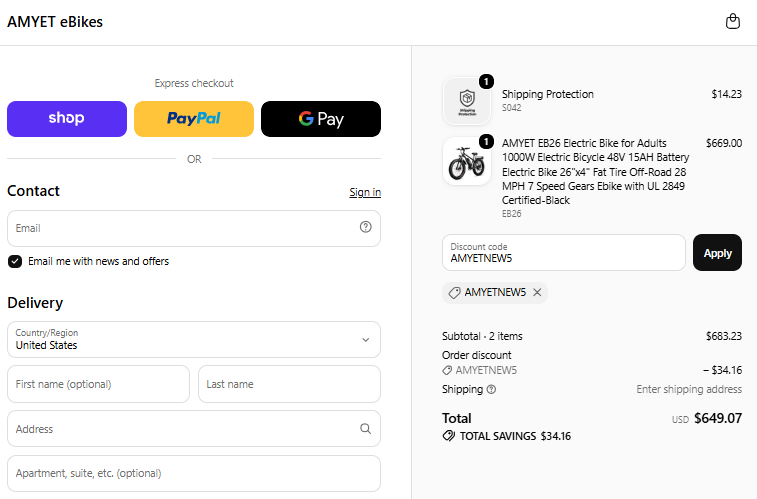Focus the First name (optional) field
This screenshot has width=757, height=499.
98,384
